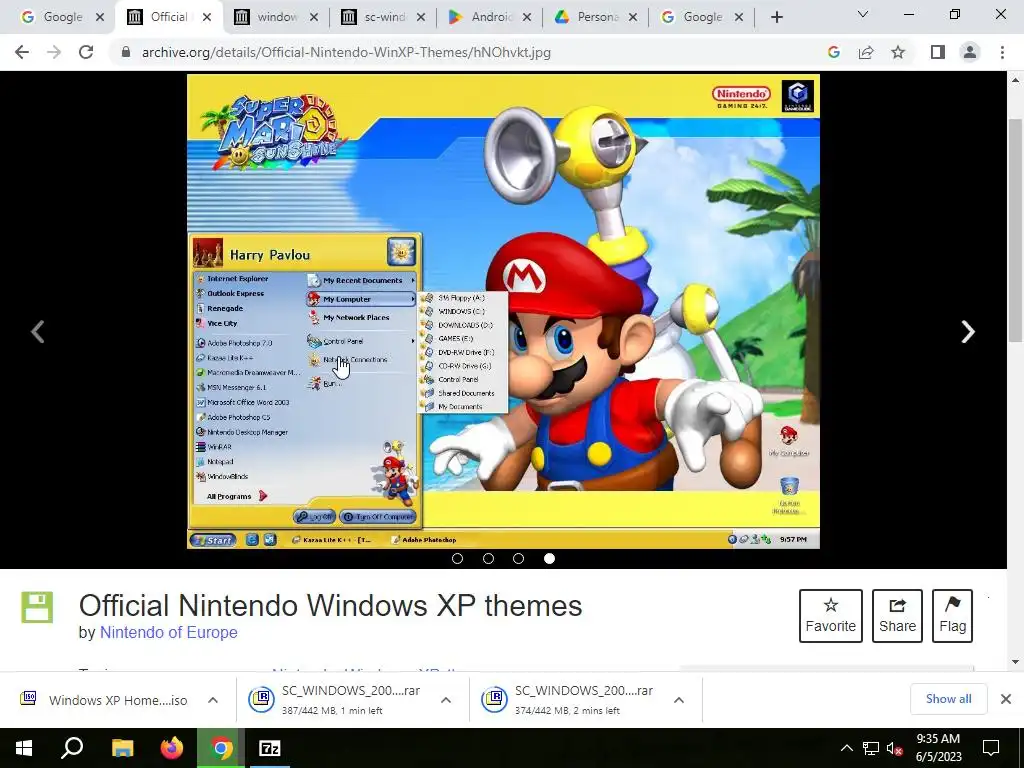Show hidden system tray icons

[x=846, y=748]
